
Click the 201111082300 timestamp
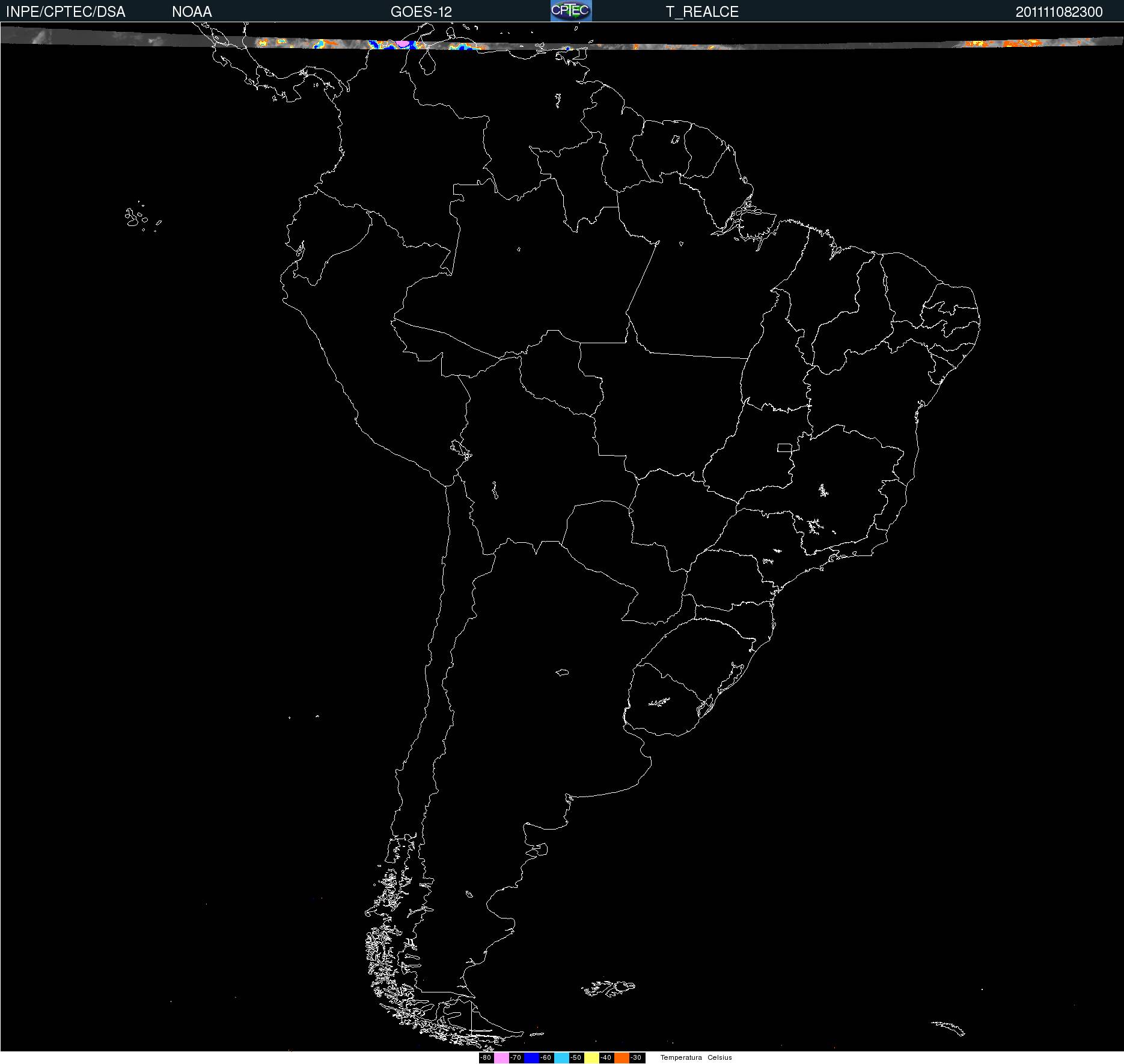1059,12
